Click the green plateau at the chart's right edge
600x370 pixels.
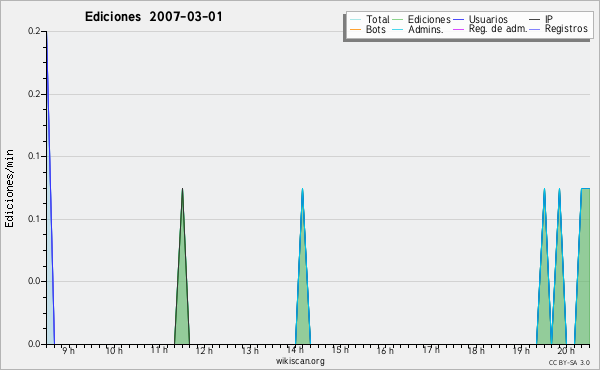tap(583, 268)
